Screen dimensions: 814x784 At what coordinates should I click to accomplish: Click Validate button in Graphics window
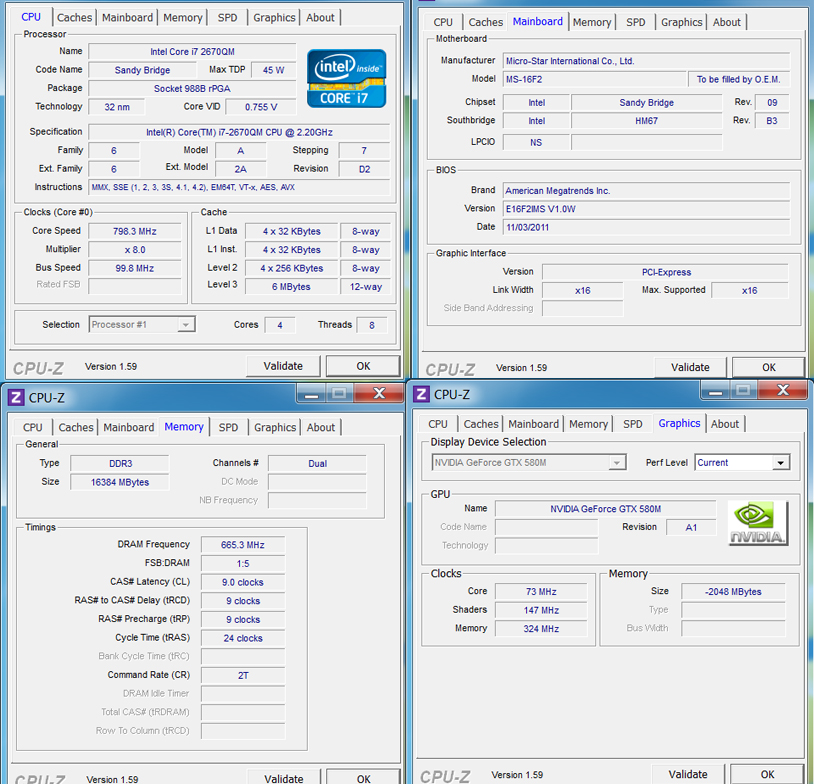(688, 774)
